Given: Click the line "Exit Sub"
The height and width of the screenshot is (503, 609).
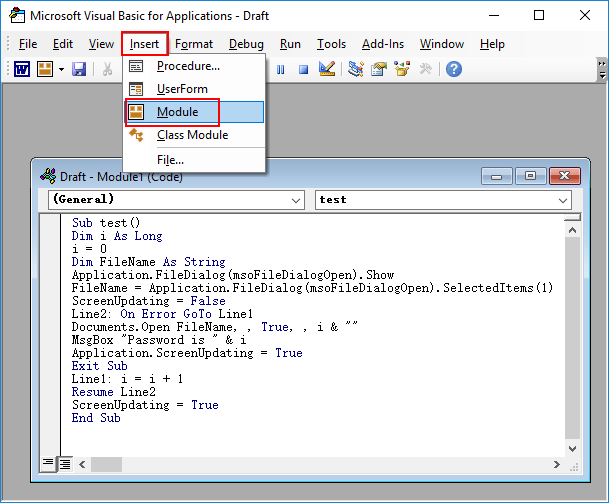Looking at the screenshot, I should coord(99,366).
